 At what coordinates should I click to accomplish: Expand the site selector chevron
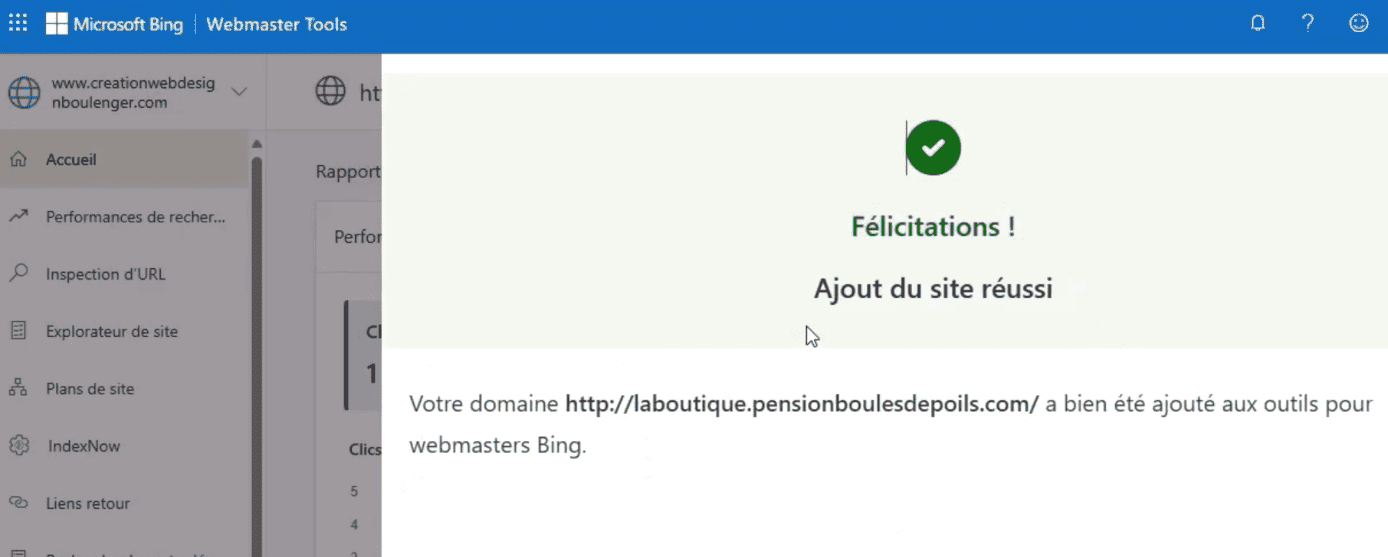pos(239,92)
